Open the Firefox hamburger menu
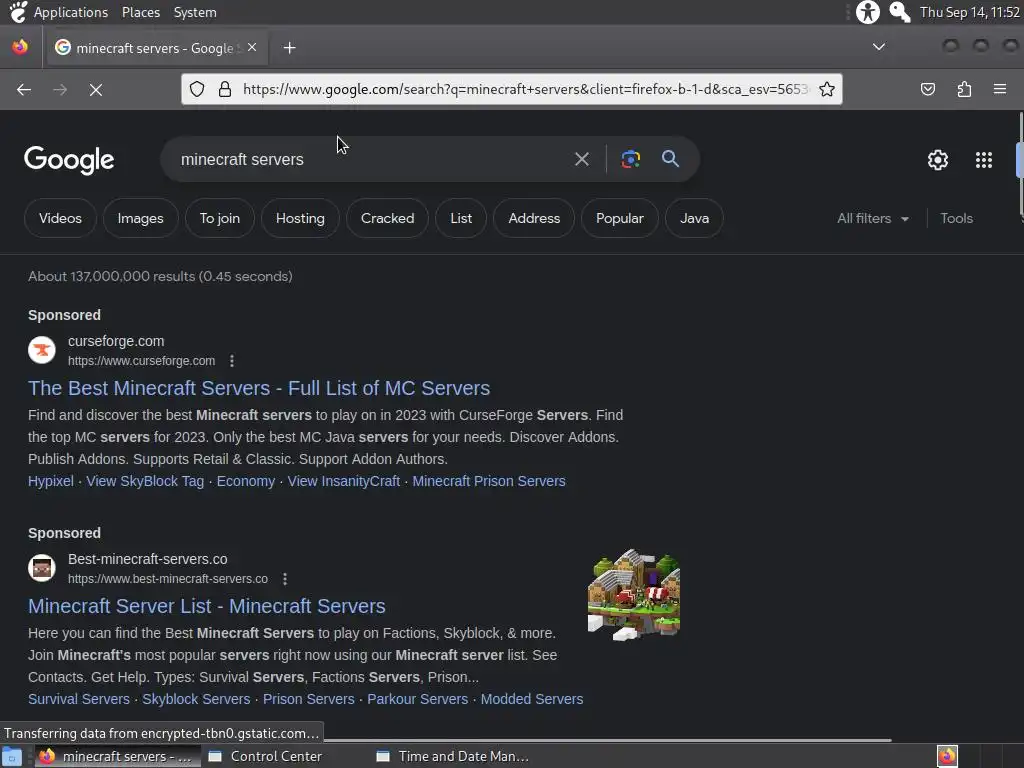Screen dimensions: 1024x768 click(1000, 89)
